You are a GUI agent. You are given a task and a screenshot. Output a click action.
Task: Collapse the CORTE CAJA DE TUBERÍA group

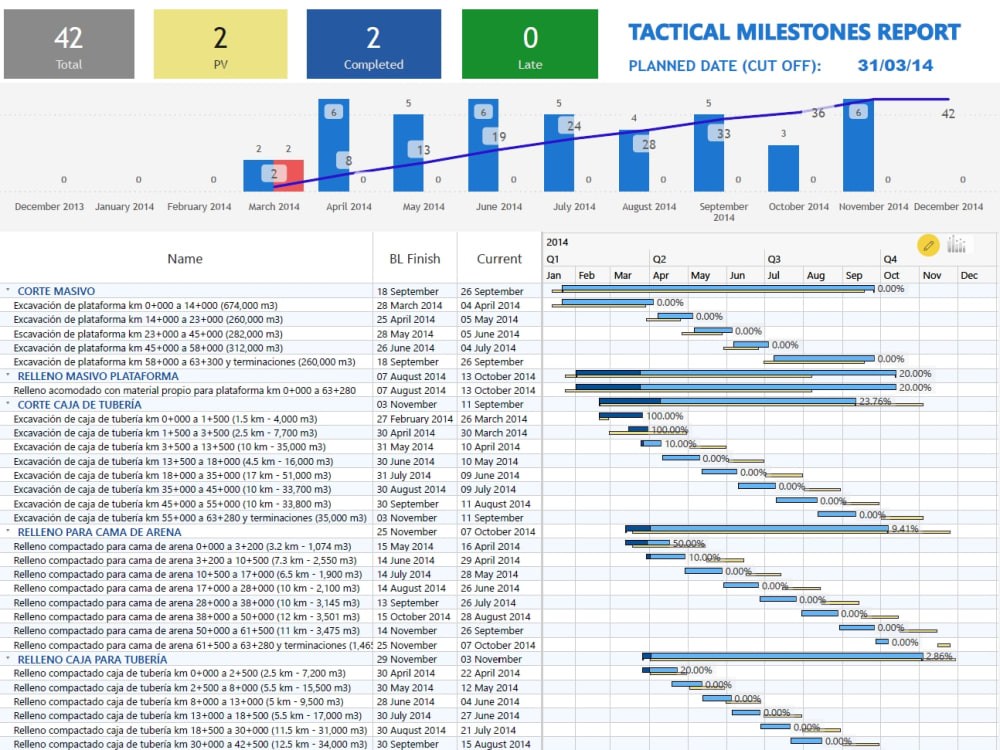[x=8, y=404]
